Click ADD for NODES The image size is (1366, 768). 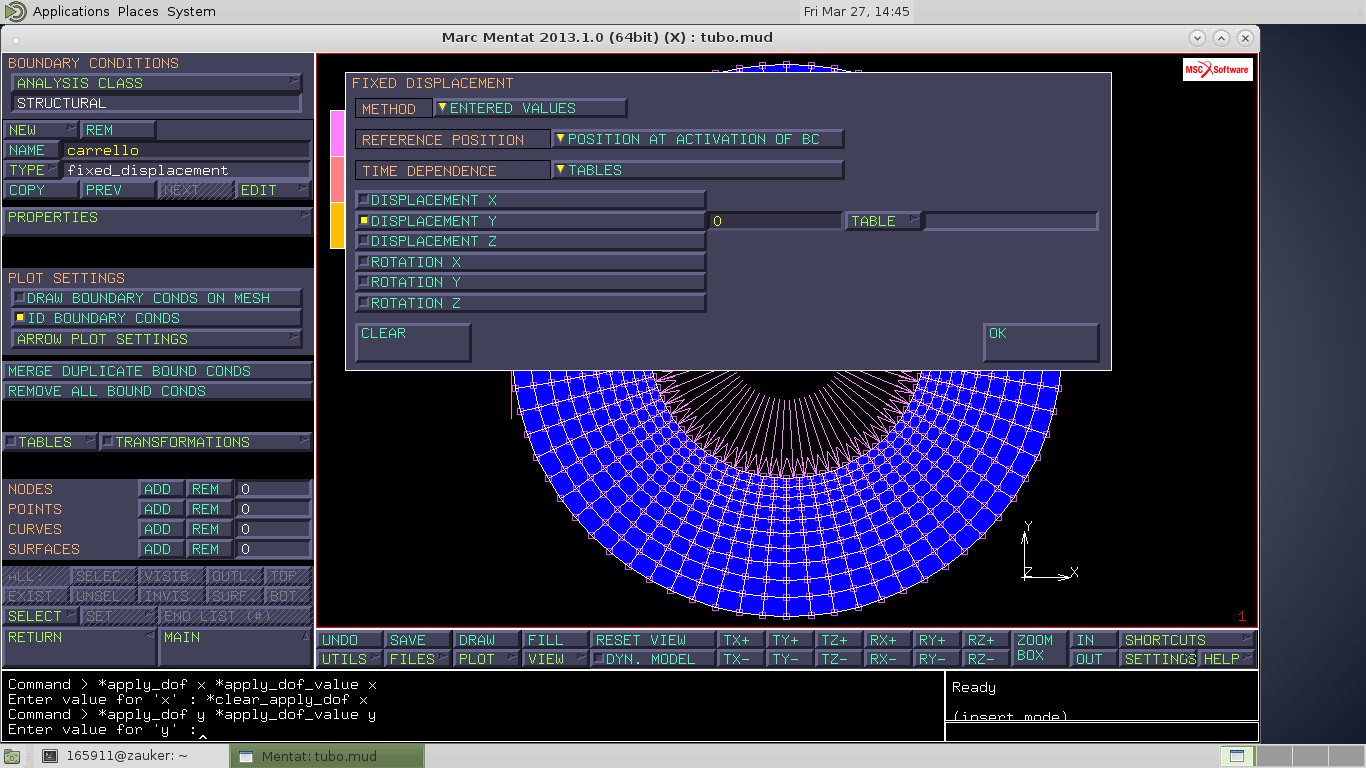click(x=160, y=489)
